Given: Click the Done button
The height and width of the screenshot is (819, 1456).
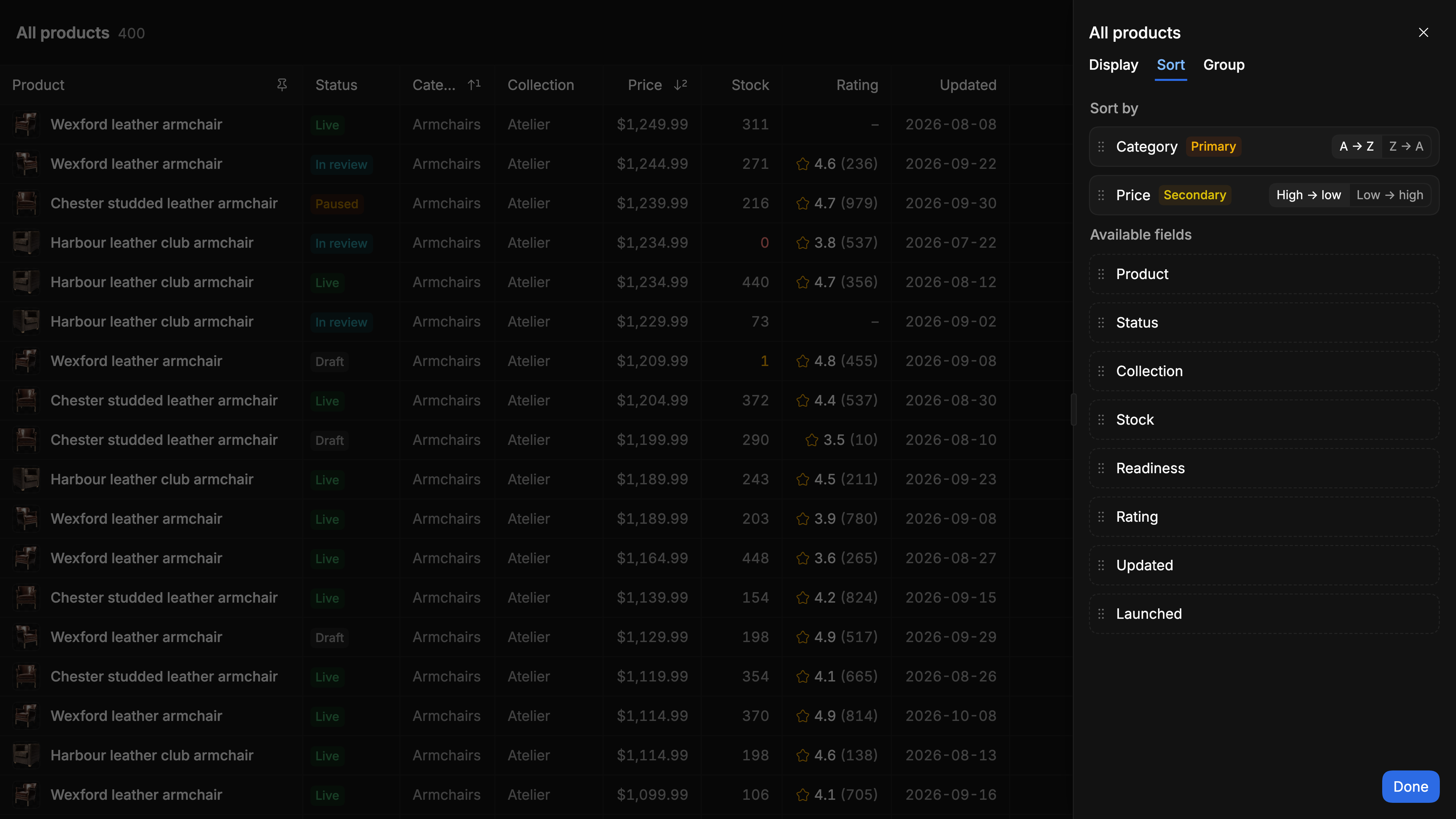Looking at the screenshot, I should 1410,787.
